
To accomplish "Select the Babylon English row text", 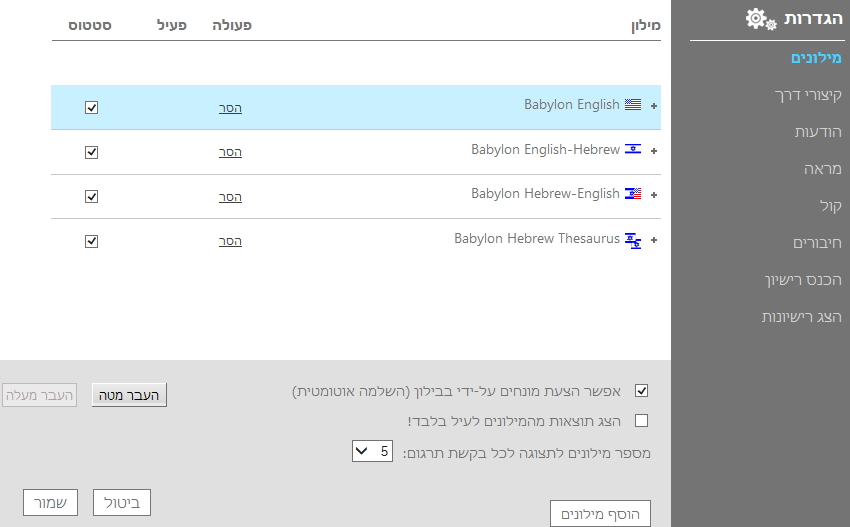I will pyautogui.click(x=571, y=105).
